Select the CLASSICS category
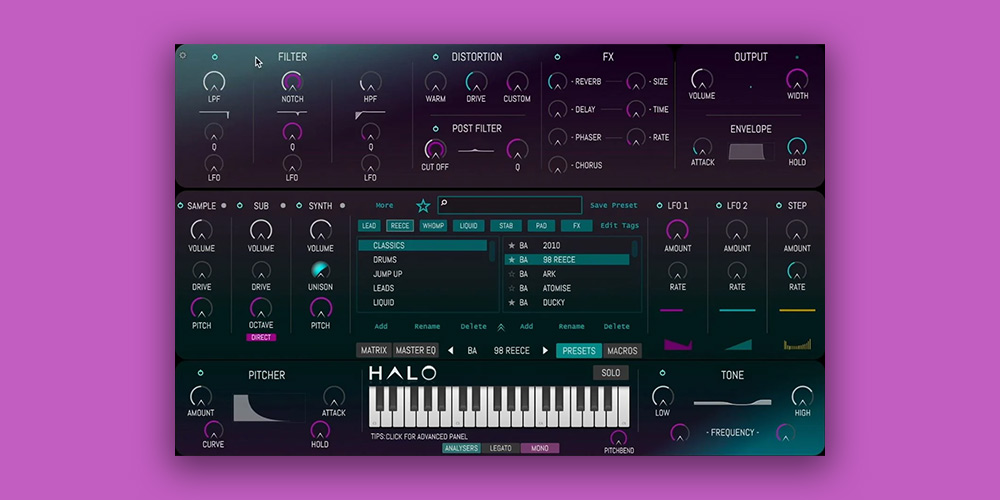Screen dimensions: 1000x500 423,246
